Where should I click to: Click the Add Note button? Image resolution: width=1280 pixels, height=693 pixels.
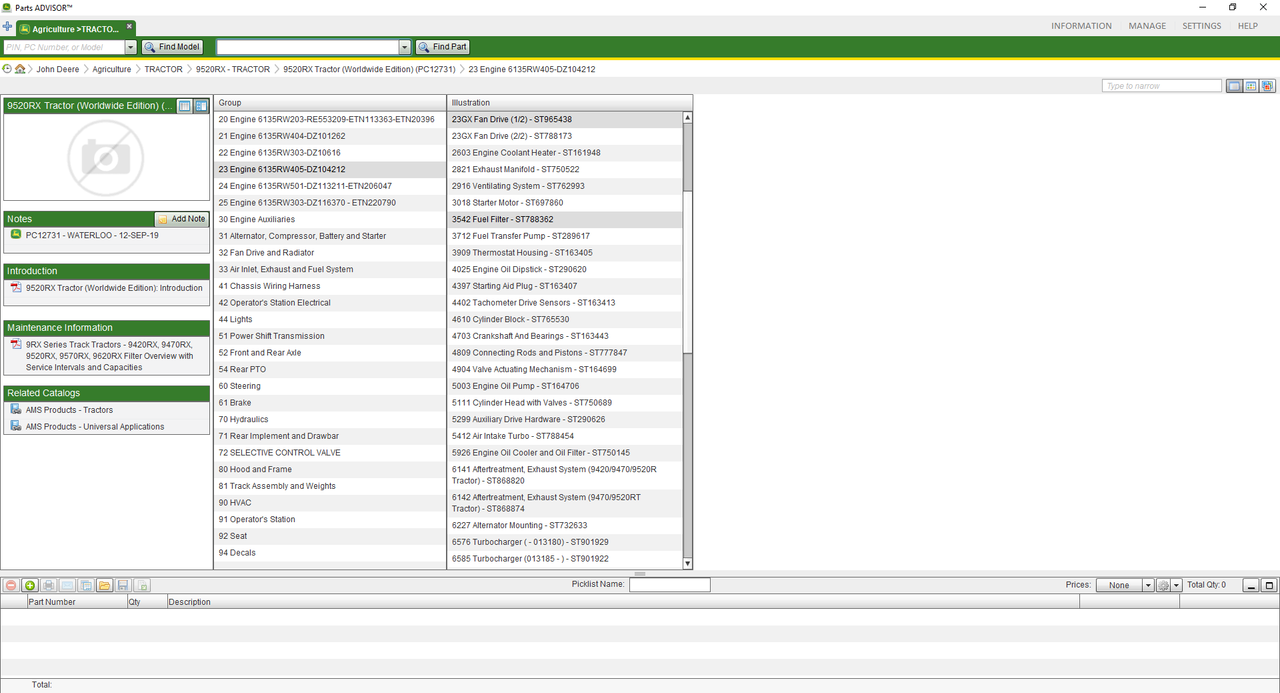pyautogui.click(x=182, y=219)
